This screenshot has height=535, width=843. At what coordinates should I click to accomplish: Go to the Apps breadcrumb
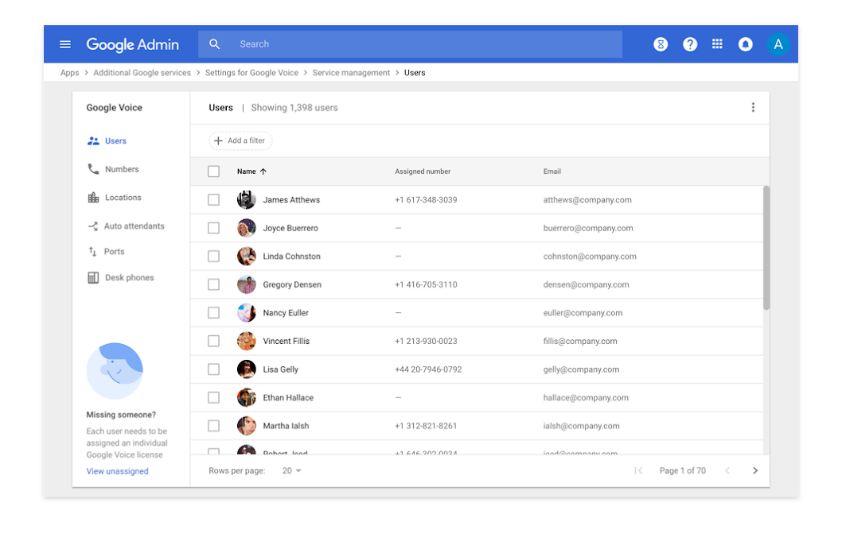(69, 73)
